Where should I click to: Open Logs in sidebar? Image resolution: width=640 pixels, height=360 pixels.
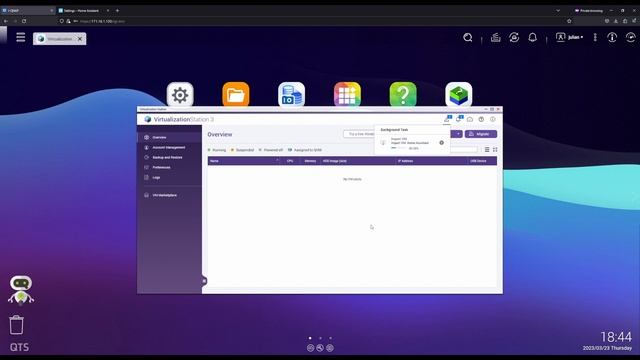(x=169, y=178)
